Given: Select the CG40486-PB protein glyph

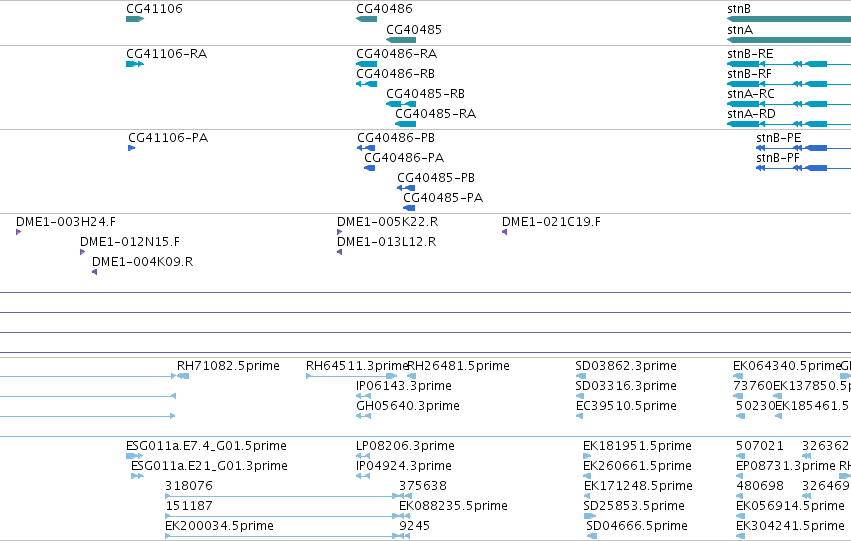Looking at the screenshot, I should click(x=366, y=148).
